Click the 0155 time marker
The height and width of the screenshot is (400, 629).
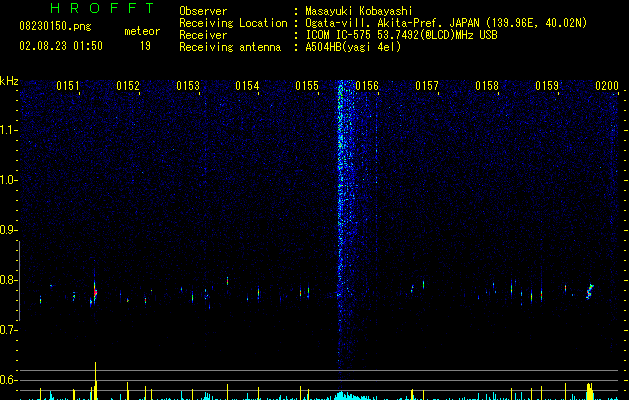[307, 86]
